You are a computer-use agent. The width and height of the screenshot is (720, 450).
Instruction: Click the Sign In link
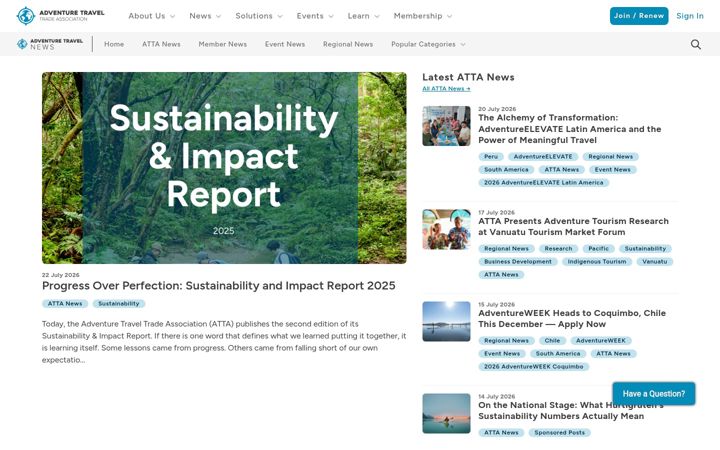pyautogui.click(x=690, y=16)
